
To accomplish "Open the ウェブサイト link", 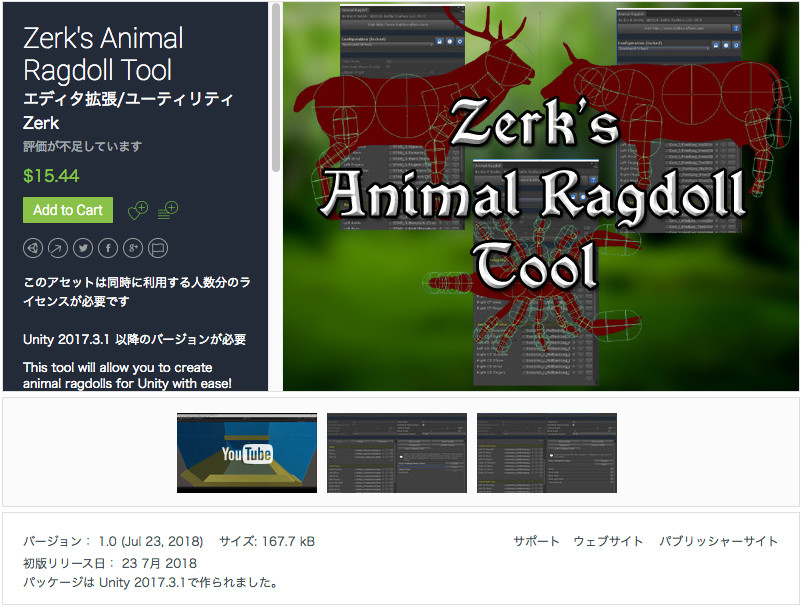I will click(x=608, y=541).
